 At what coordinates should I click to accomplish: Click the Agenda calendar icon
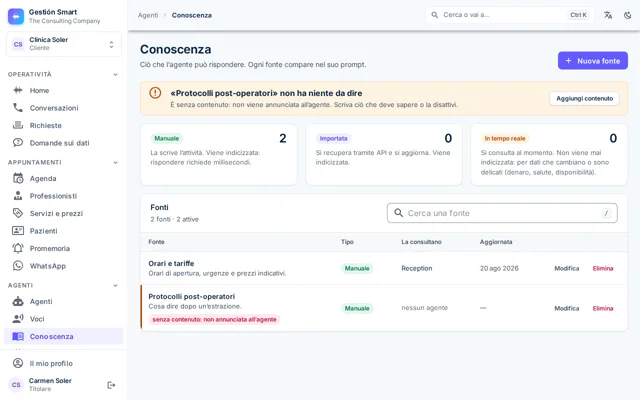18,178
